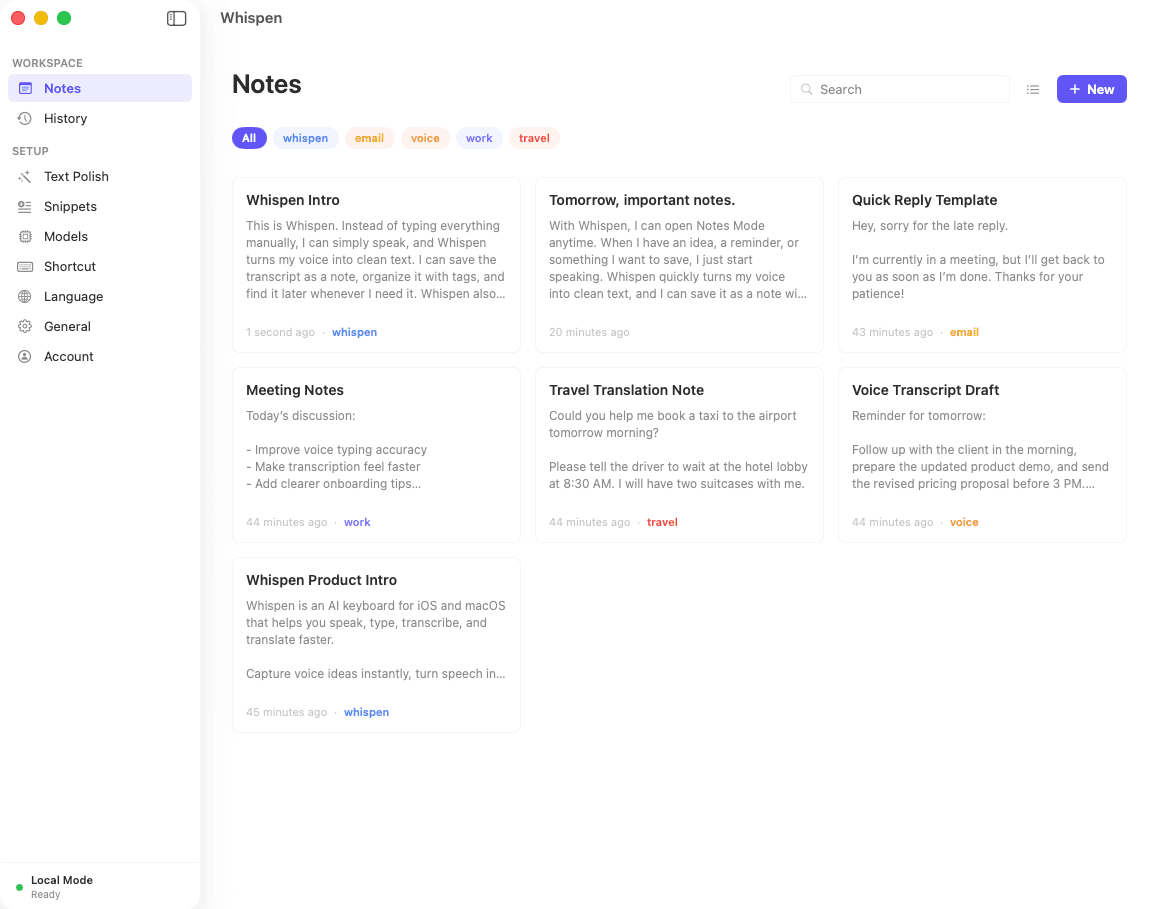The width and height of the screenshot is (1151, 909).
Task: Click the Text Polish wand icon
Action: pyautogui.click(x=25, y=176)
